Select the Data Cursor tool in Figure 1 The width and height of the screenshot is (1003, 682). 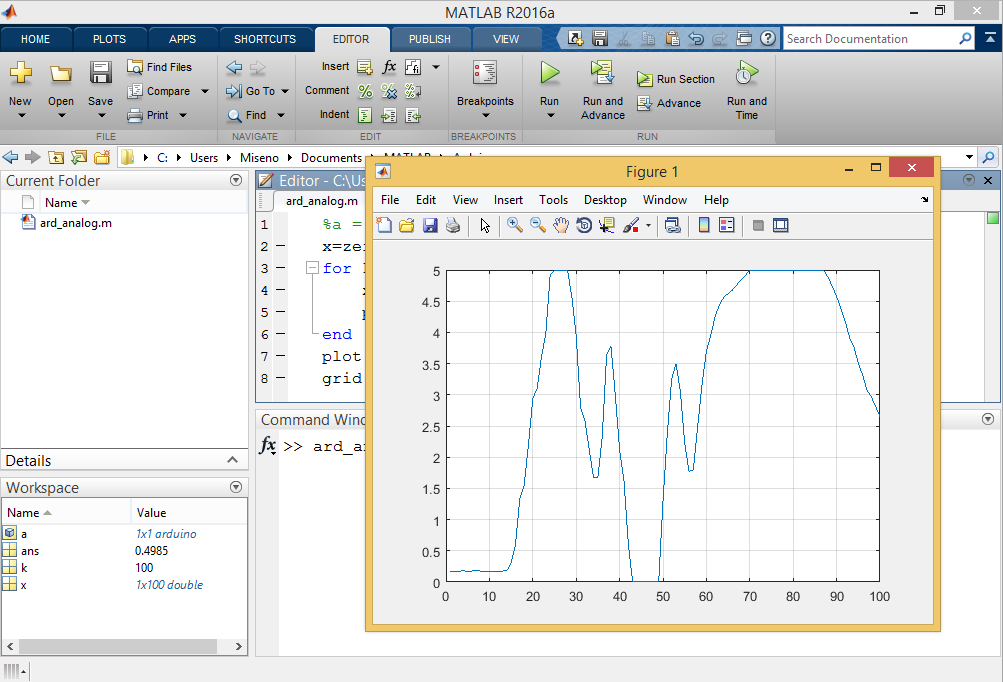[x=606, y=225]
